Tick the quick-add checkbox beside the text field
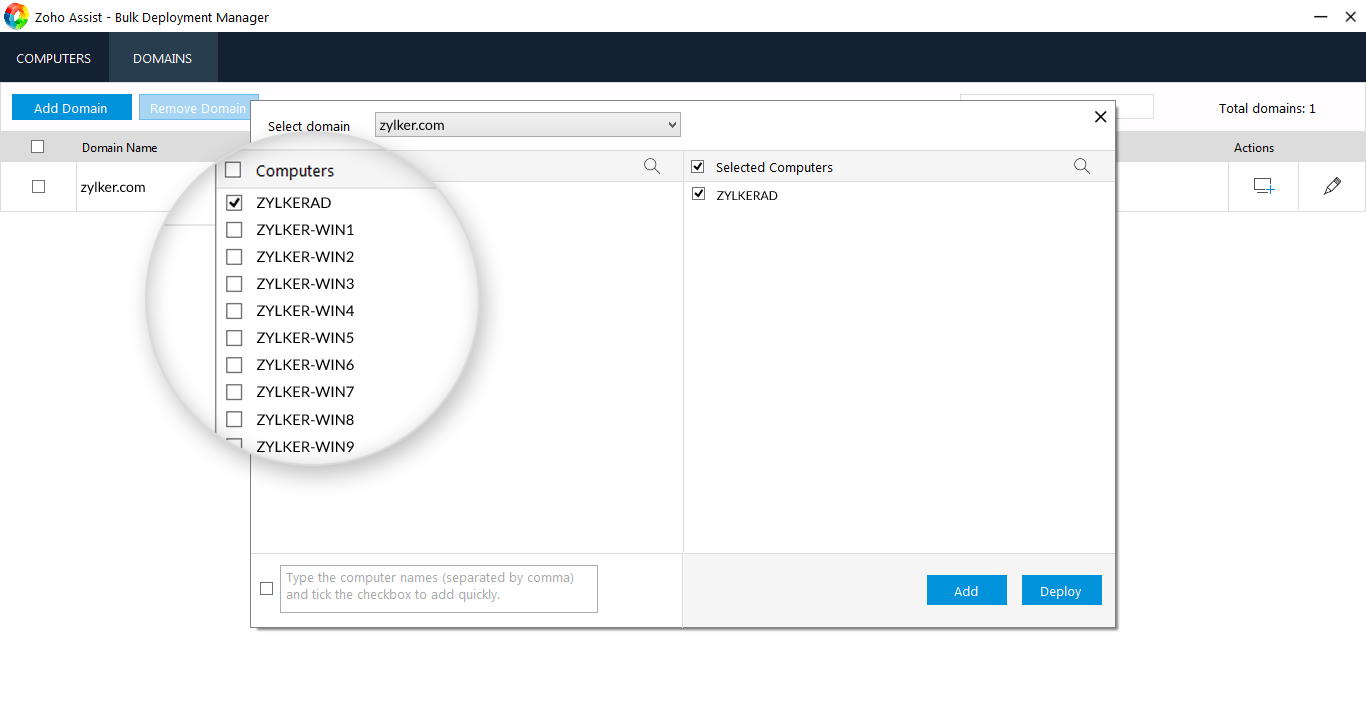This screenshot has height=728, width=1366. coord(266,589)
